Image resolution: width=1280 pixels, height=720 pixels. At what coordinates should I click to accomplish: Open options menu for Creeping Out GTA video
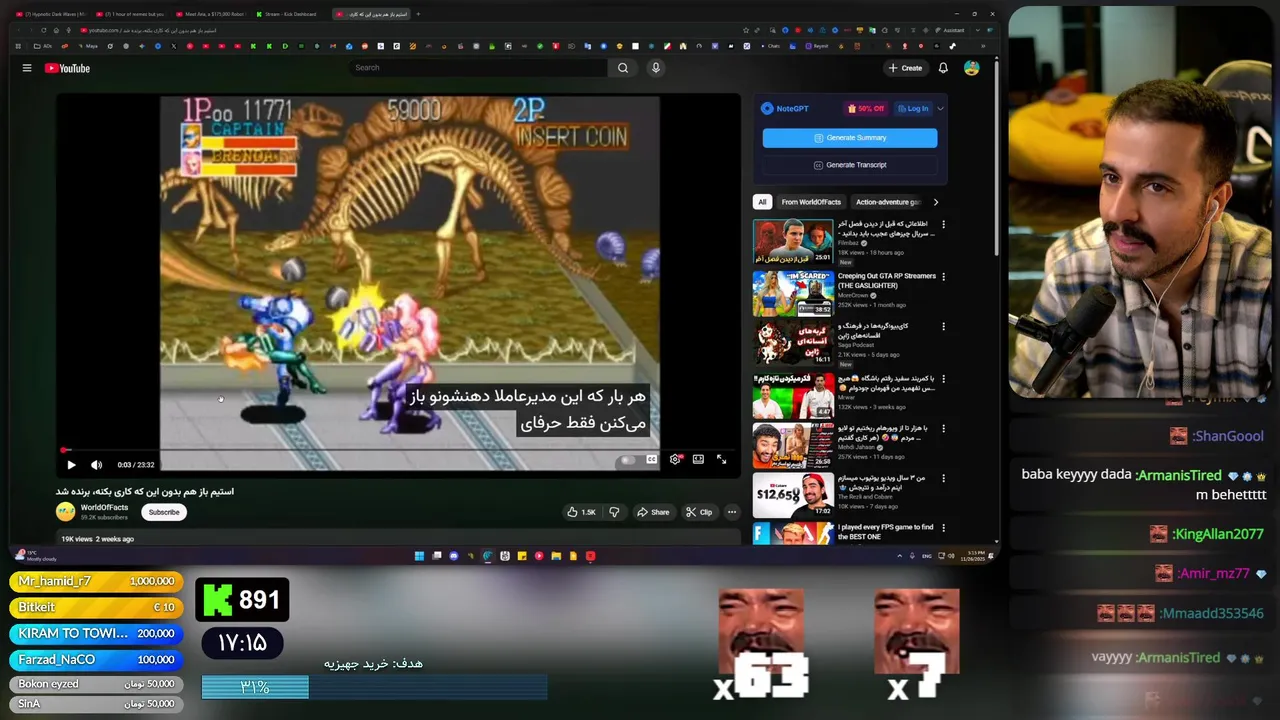[x=943, y=277]
